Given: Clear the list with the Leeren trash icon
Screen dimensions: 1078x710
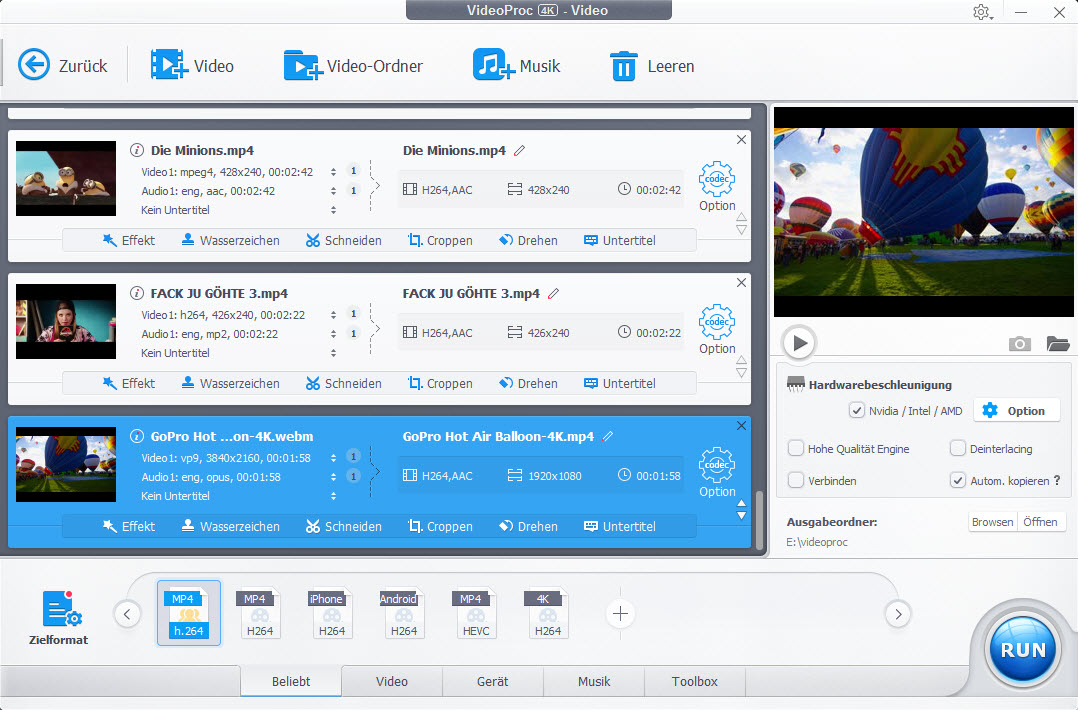Looking at the screenshot, I should (624, 66).
